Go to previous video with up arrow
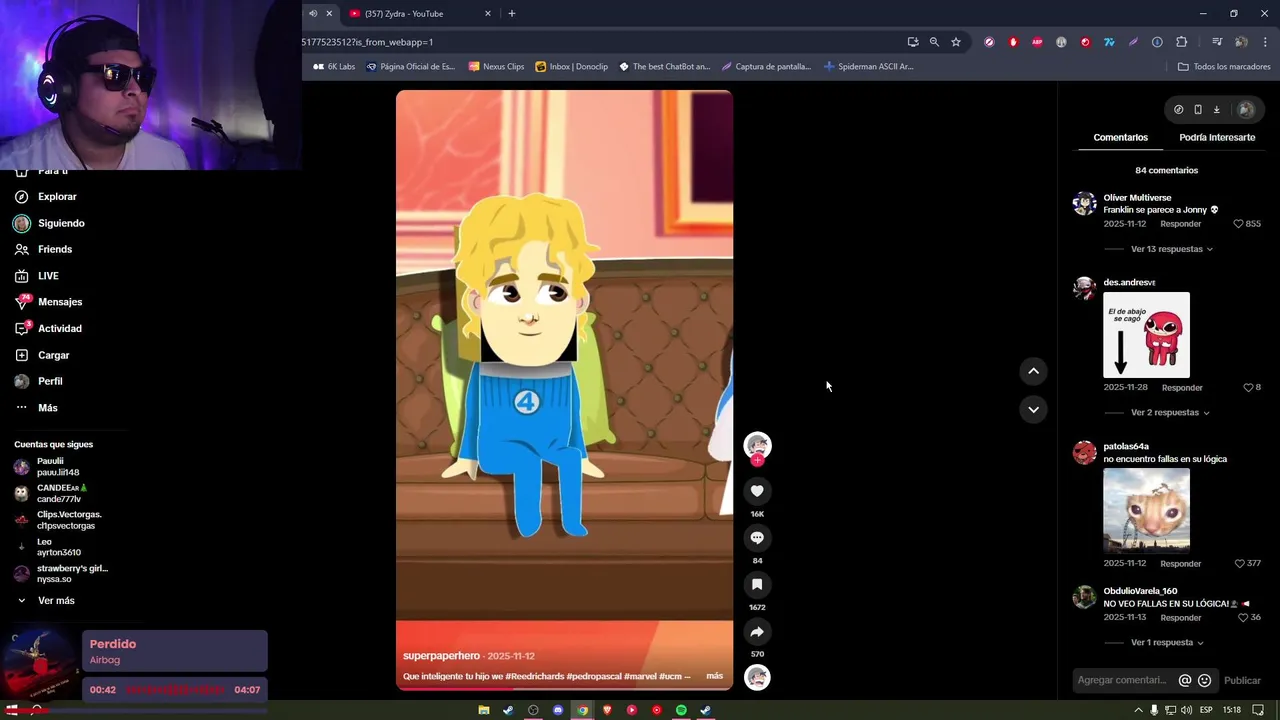The width and height of the screenshot is (1280, 720). [x=1033, y=371]
